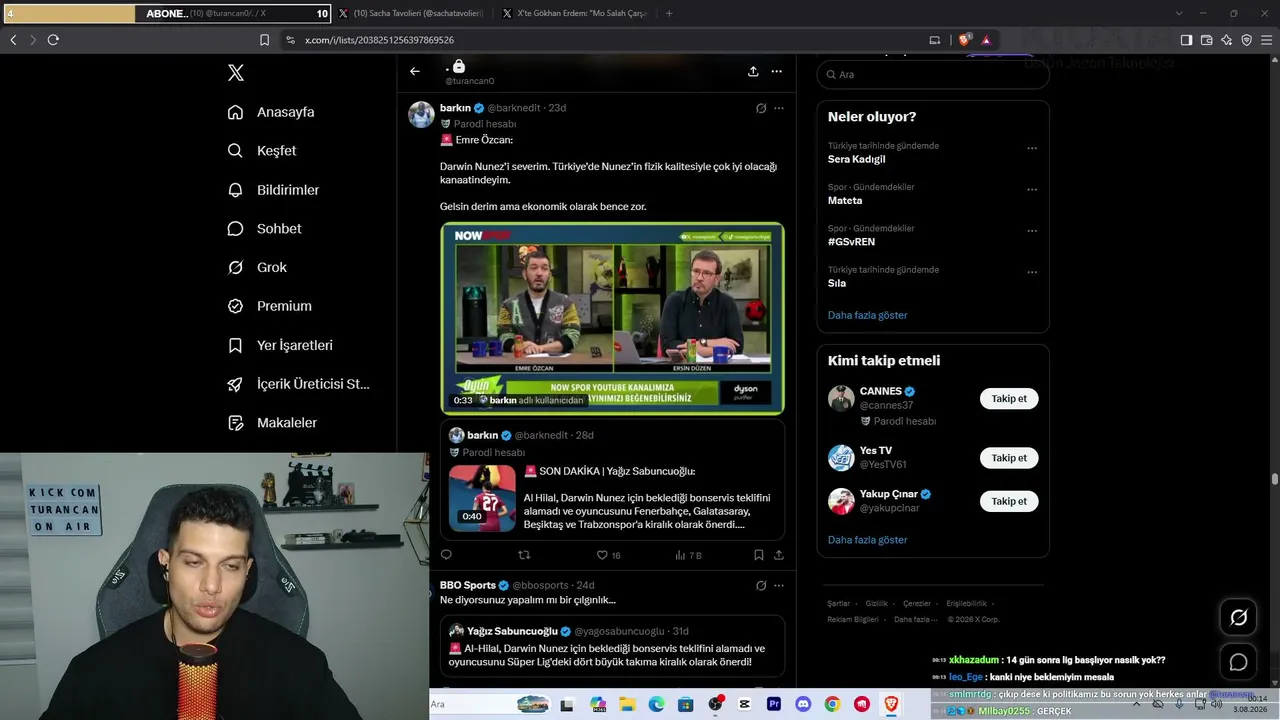
Task: Share the list using the header share icon
Action: (753, 72)
